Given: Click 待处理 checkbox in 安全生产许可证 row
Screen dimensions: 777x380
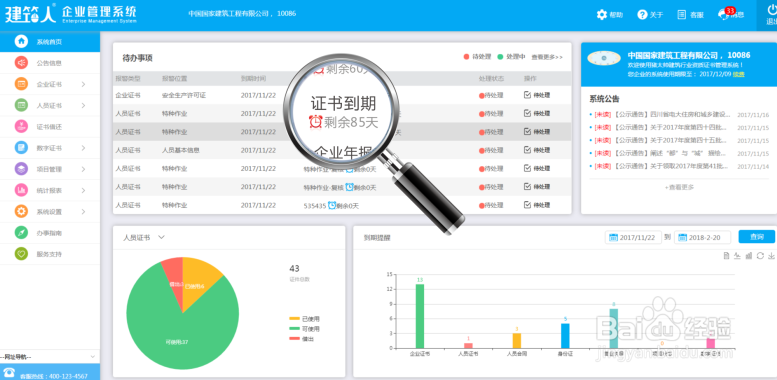Looking at the screenshot, I should (x=527, y=95).
